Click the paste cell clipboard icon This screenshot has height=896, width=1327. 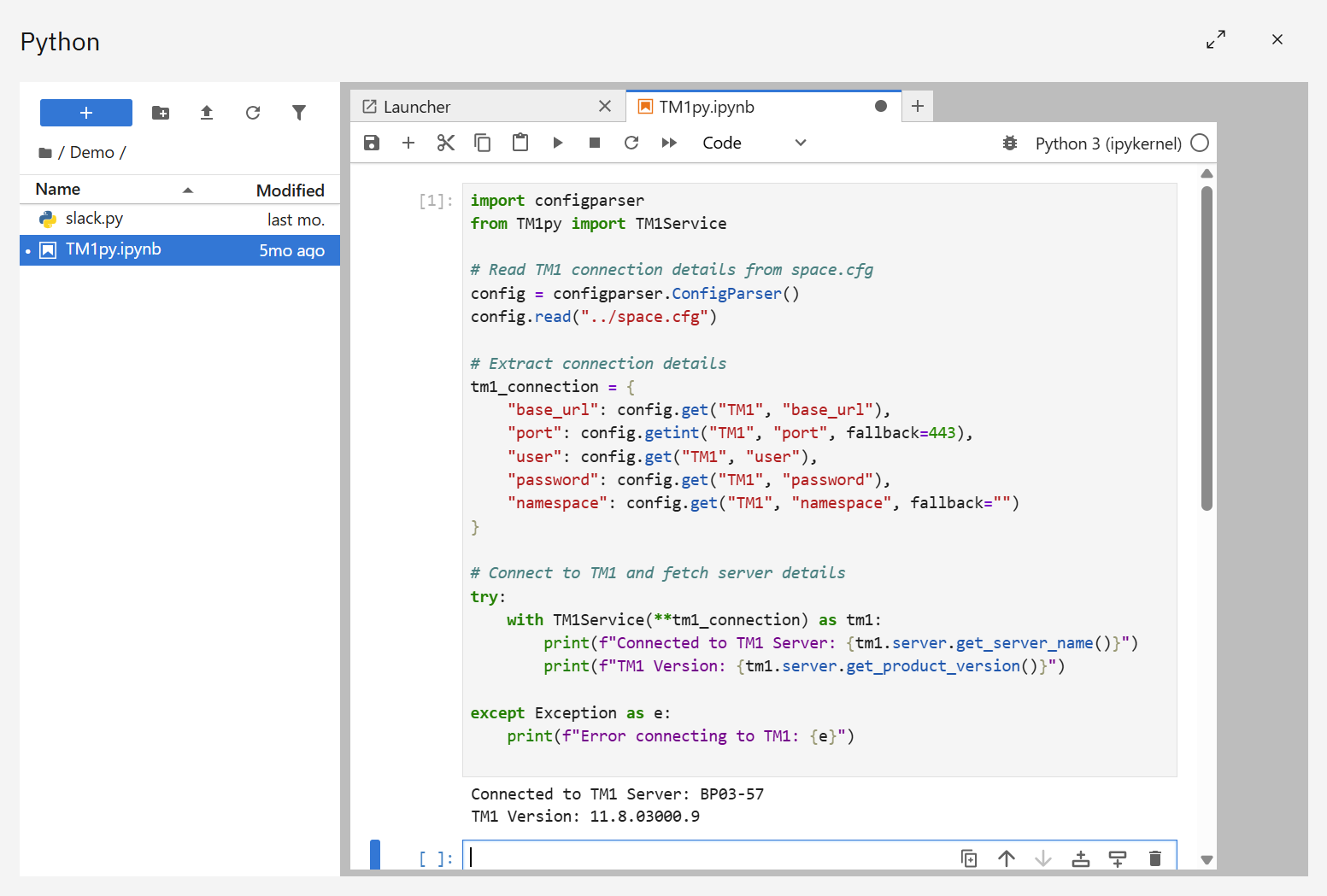[x=520, y=143]
